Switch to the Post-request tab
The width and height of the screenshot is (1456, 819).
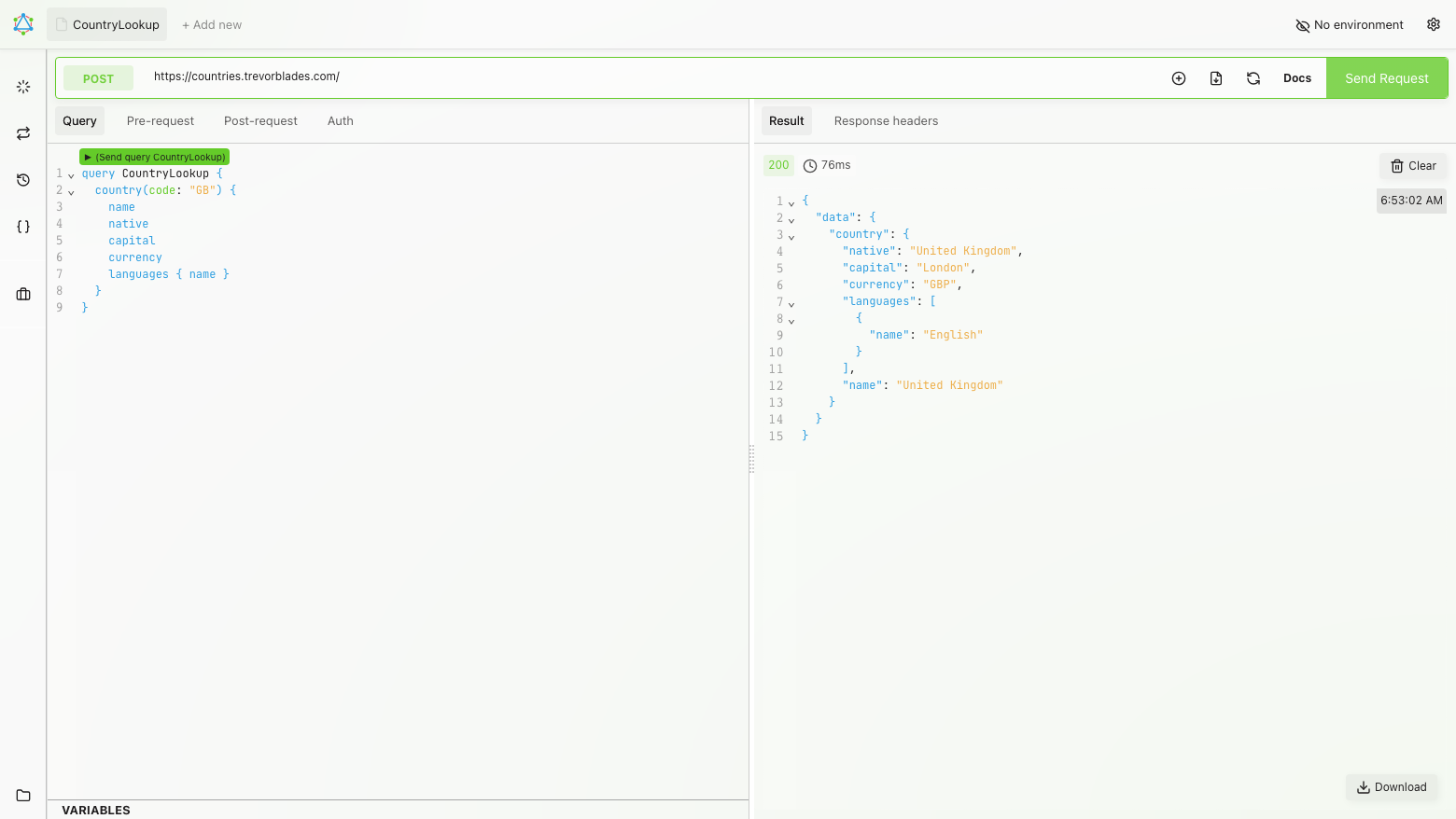click(260, 121)
